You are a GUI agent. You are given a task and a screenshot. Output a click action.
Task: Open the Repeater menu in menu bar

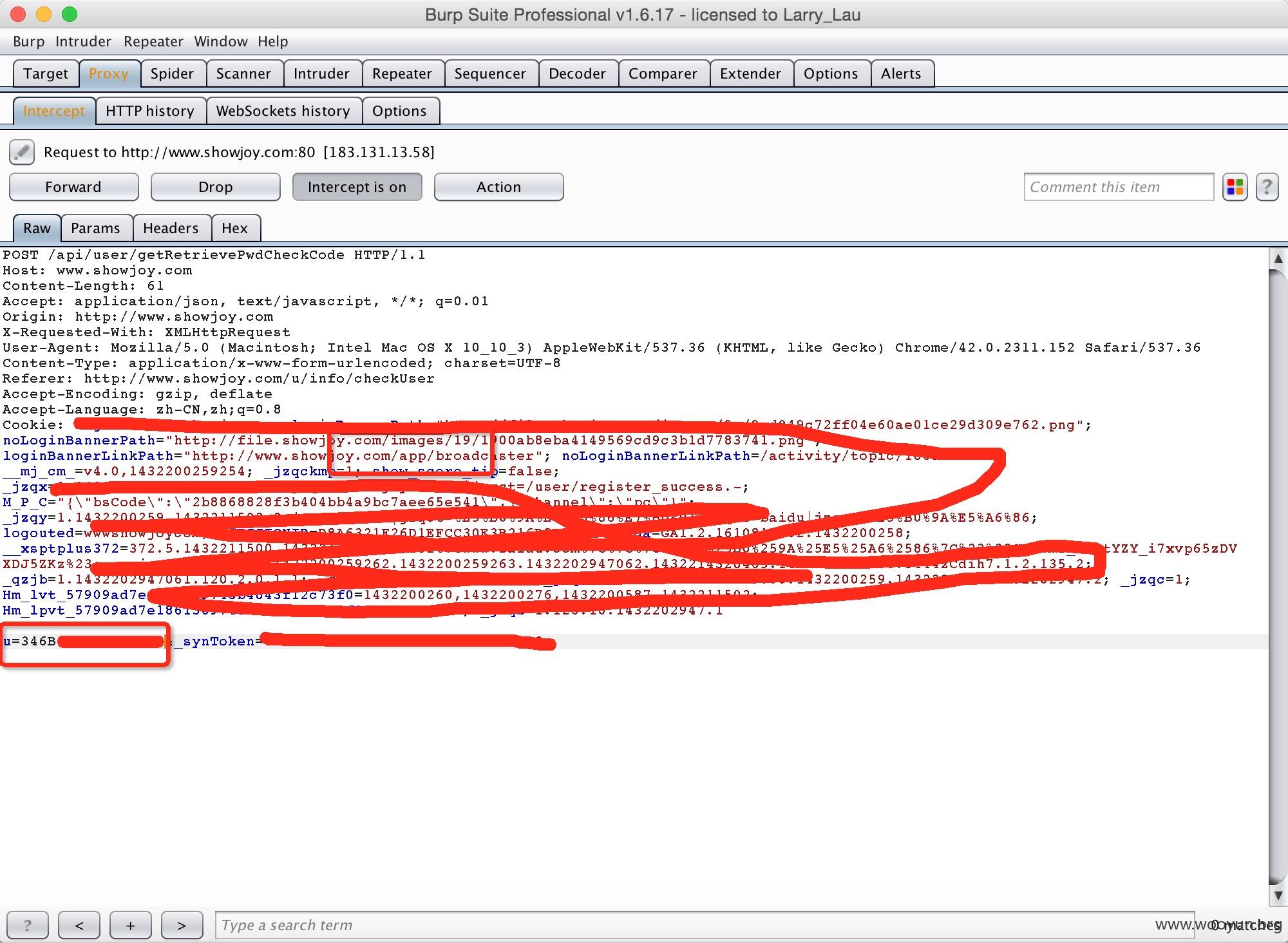click(x=153, y=42)
